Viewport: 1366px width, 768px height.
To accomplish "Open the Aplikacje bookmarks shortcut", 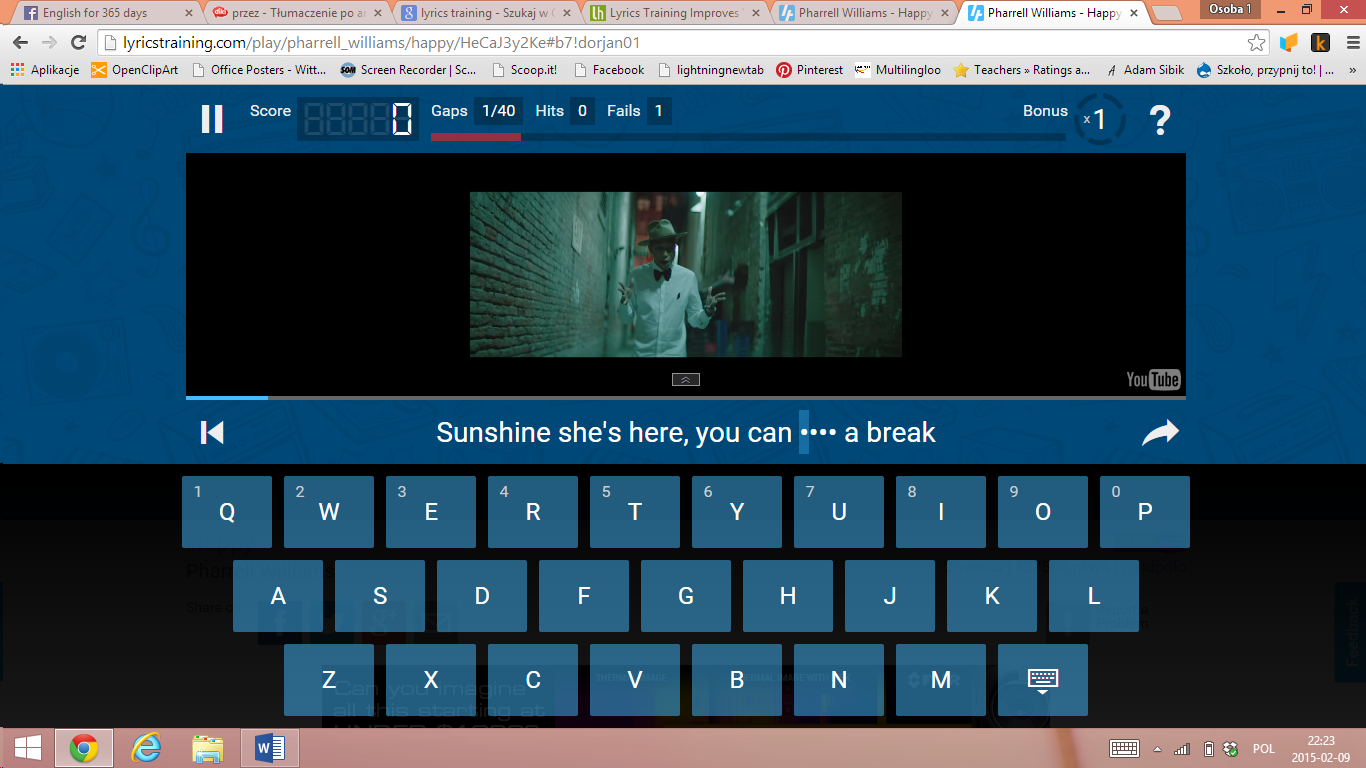I will point(45,70).
